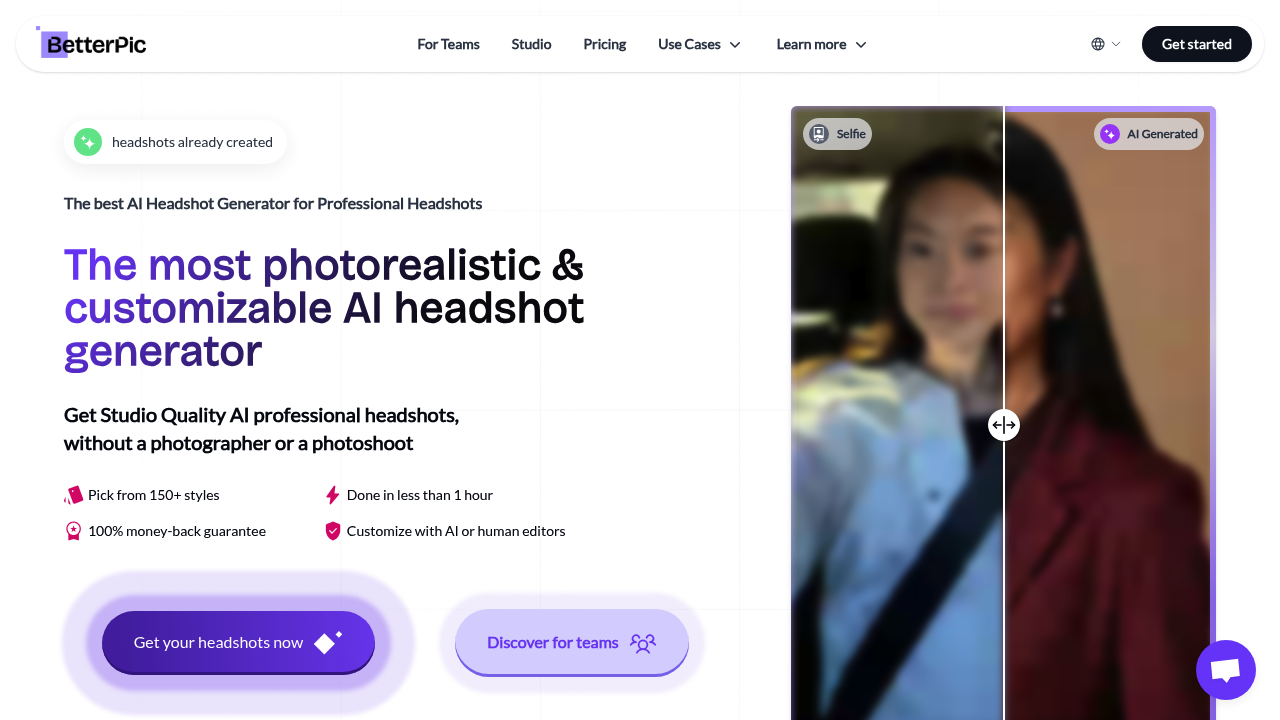The height and width of the screenshot is (720, 1280).
Task: Click the lightning bolt icon
Action: point(332,495)
